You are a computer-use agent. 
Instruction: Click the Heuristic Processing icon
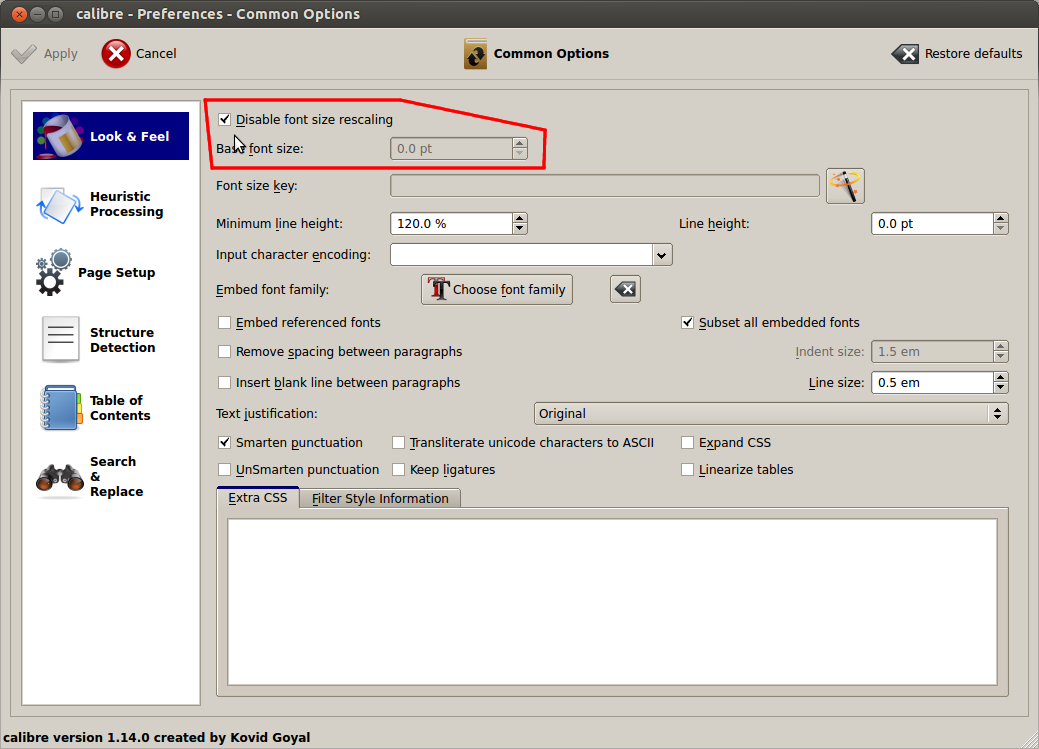click(60, 204)
